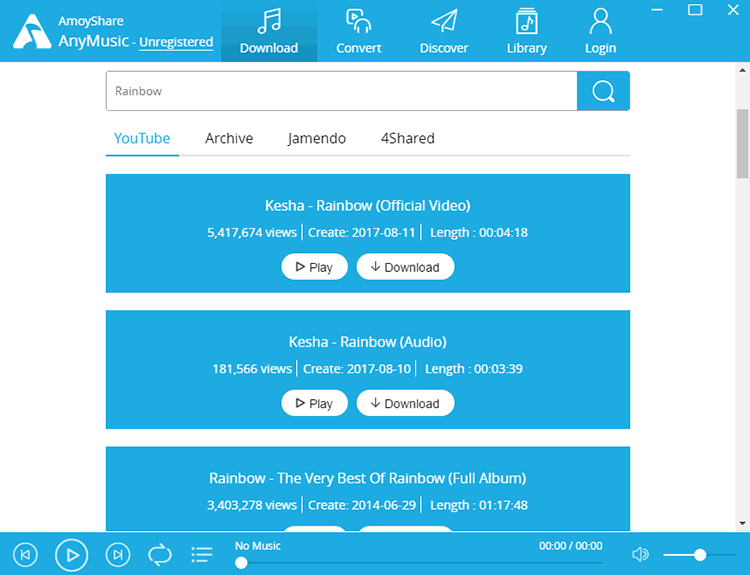Viewport: 750px width, 575px height.
Task: Open the Download section
Action: 269,31
